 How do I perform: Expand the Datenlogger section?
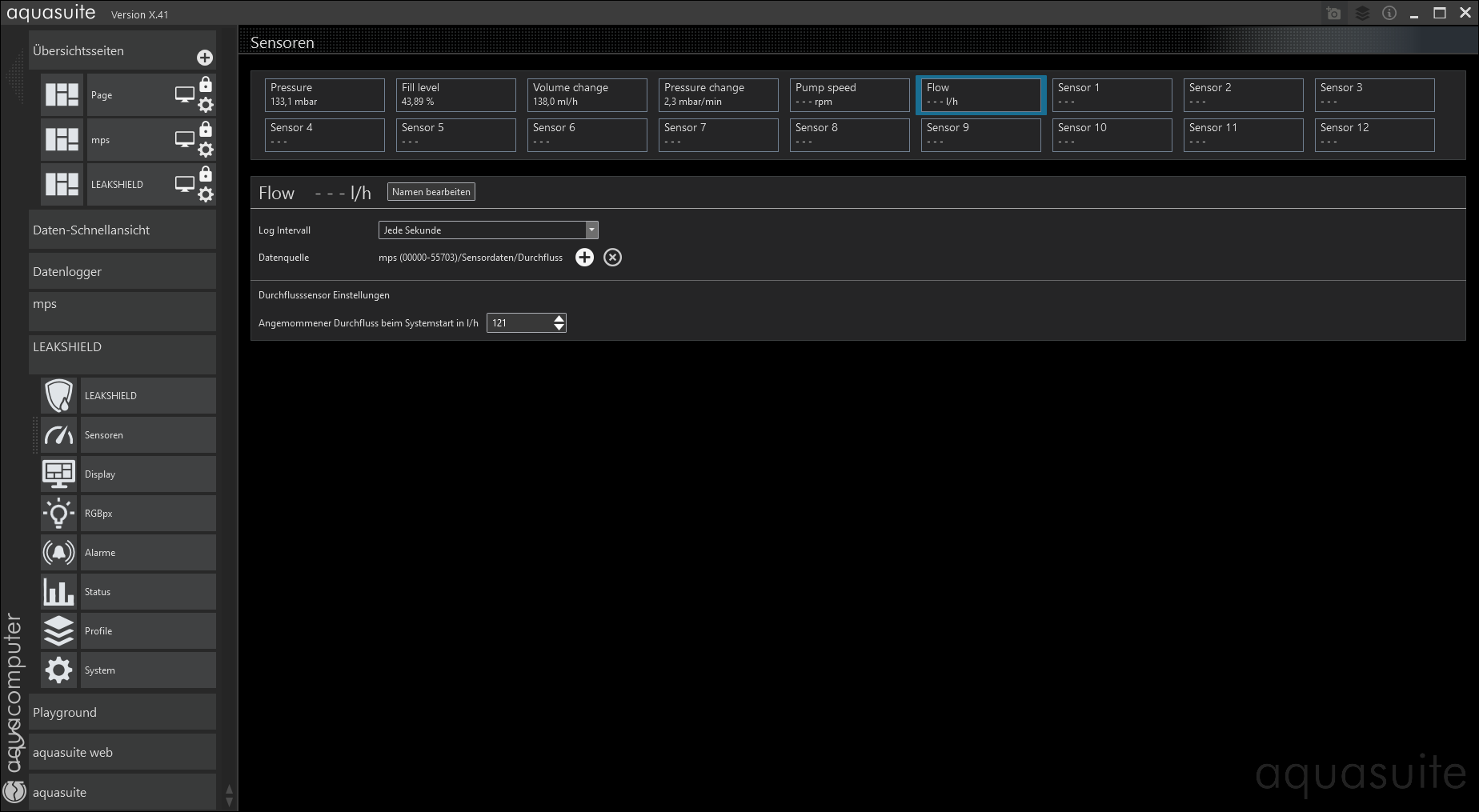click(122, 272)
